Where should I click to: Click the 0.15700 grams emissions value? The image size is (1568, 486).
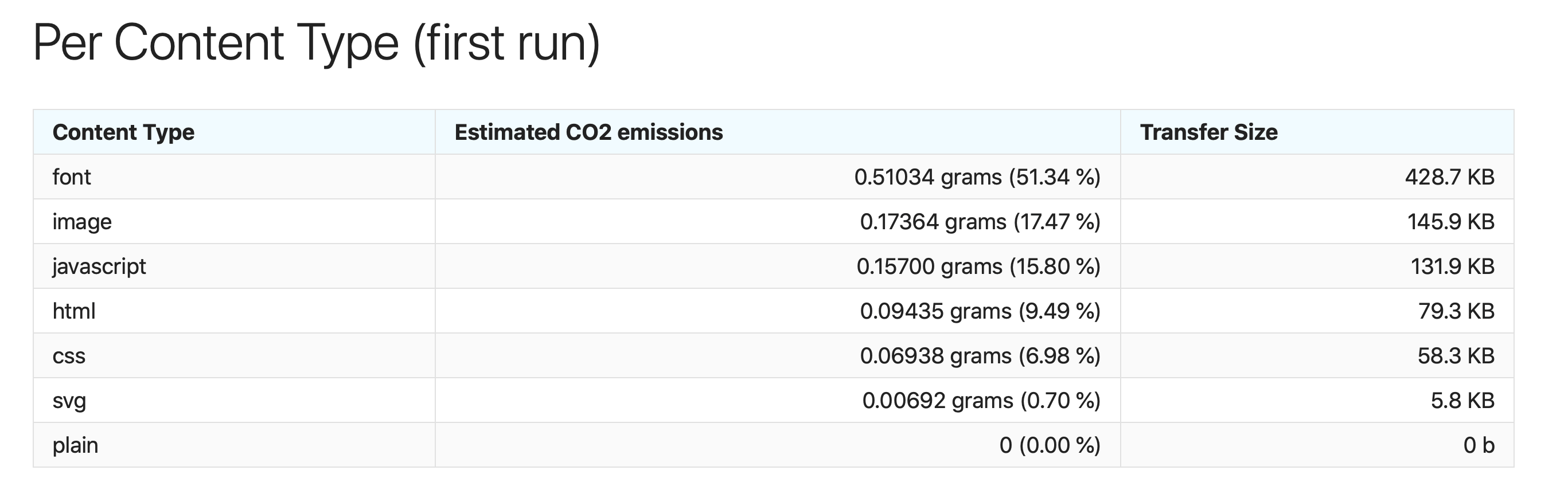[x=979, y=266]
